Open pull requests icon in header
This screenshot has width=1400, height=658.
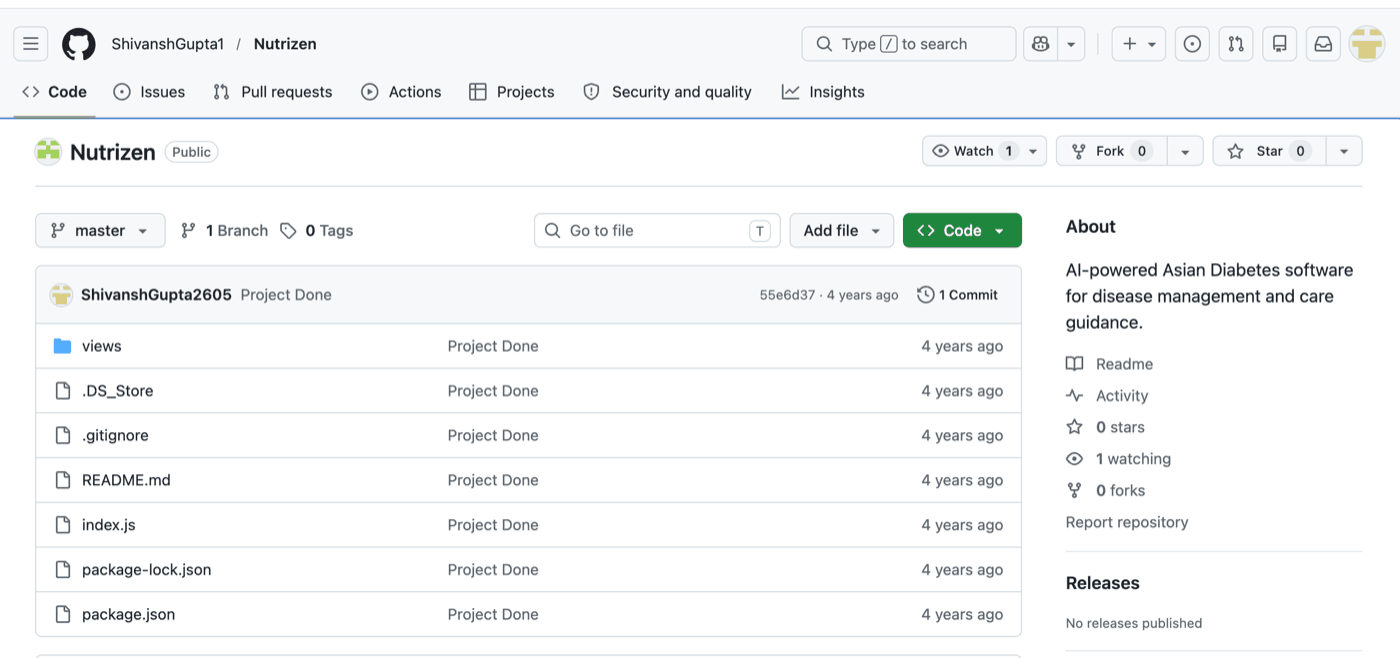click(x=1236, y=44)
